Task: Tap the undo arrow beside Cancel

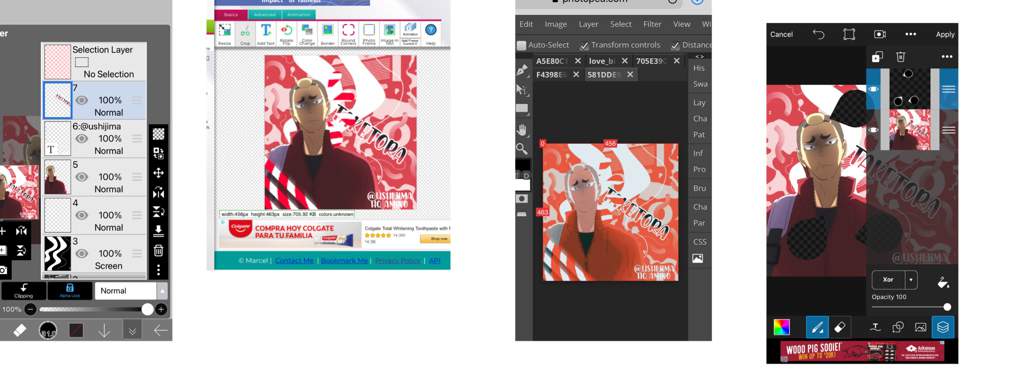Action: coord(818,34)
